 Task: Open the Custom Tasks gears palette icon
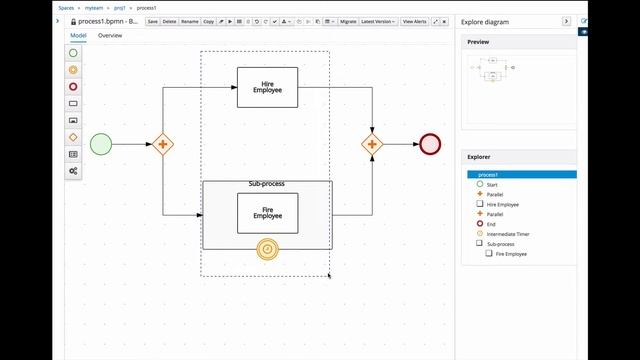(73, 171)
